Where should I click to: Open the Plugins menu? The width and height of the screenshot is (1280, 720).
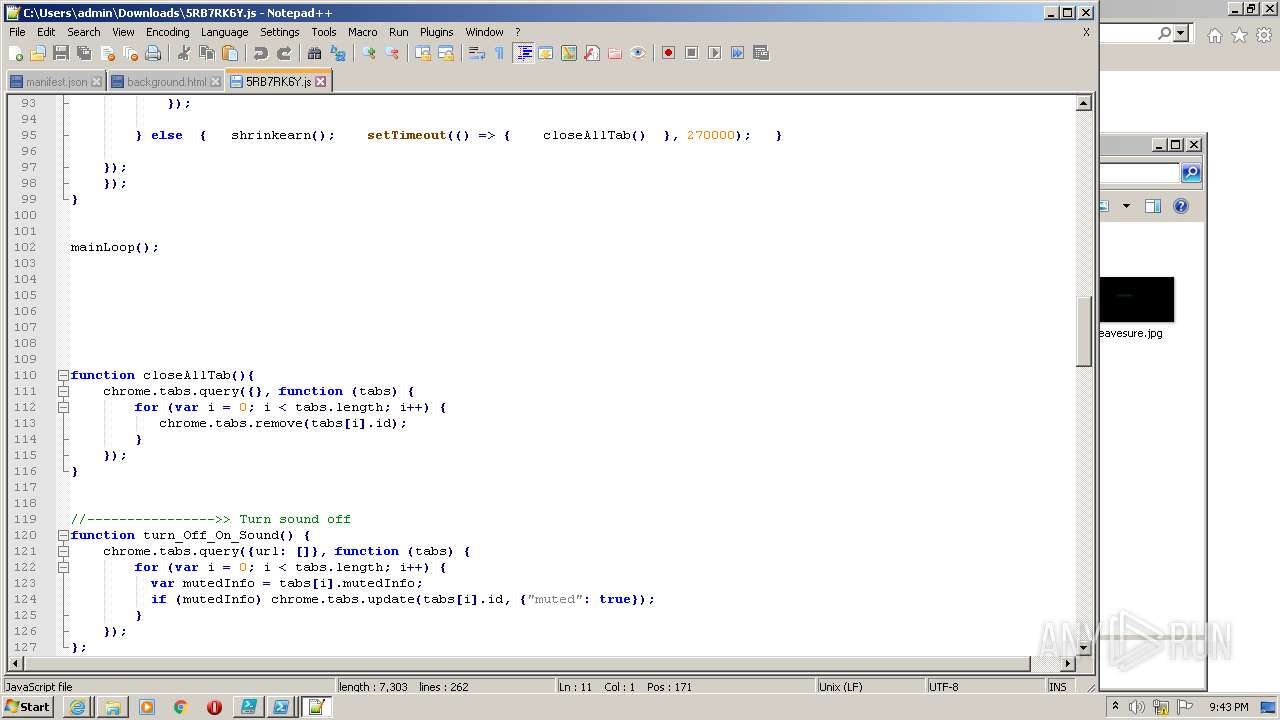pos(436,32)
